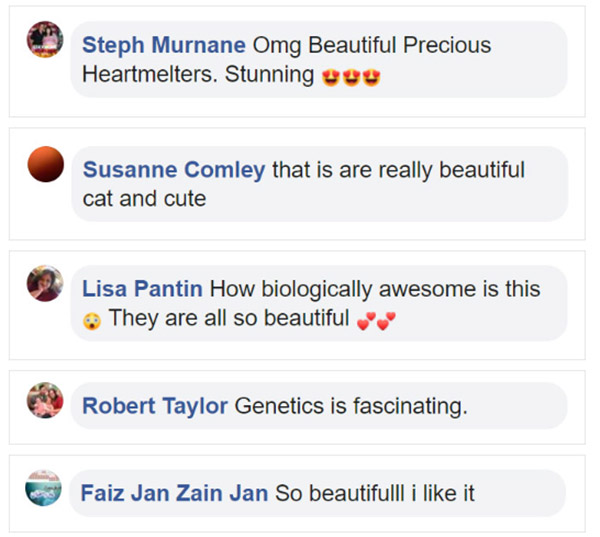Visit Lisa Pantin's profile via name
600x537 pixels.
point(142,289)
